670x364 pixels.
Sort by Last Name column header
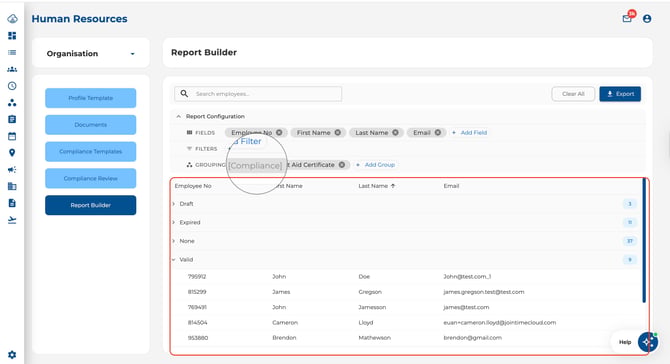[376, 186]
